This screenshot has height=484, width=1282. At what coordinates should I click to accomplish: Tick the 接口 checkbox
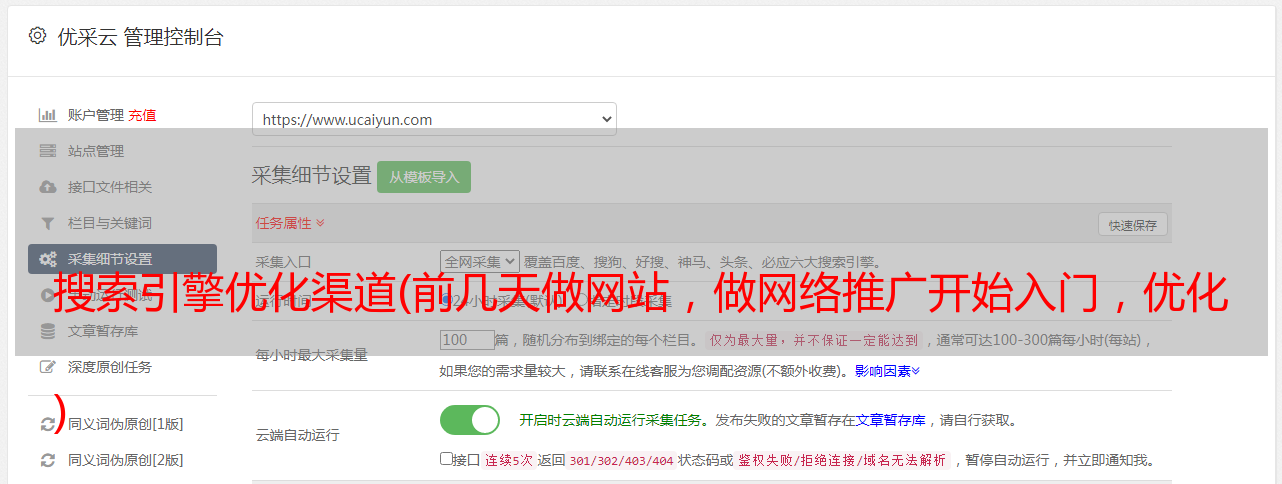tap(446, 459)
